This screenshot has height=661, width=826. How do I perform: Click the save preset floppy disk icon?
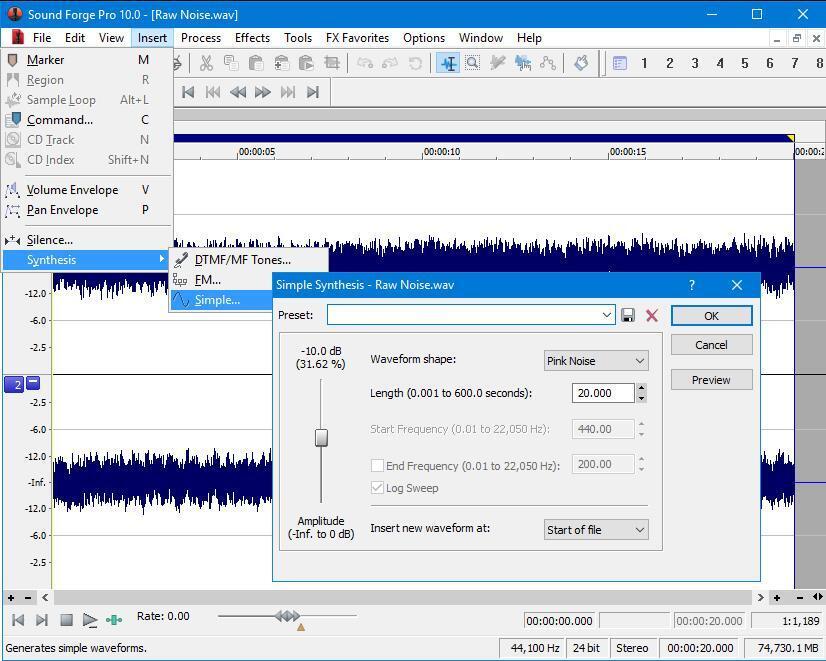628,315
